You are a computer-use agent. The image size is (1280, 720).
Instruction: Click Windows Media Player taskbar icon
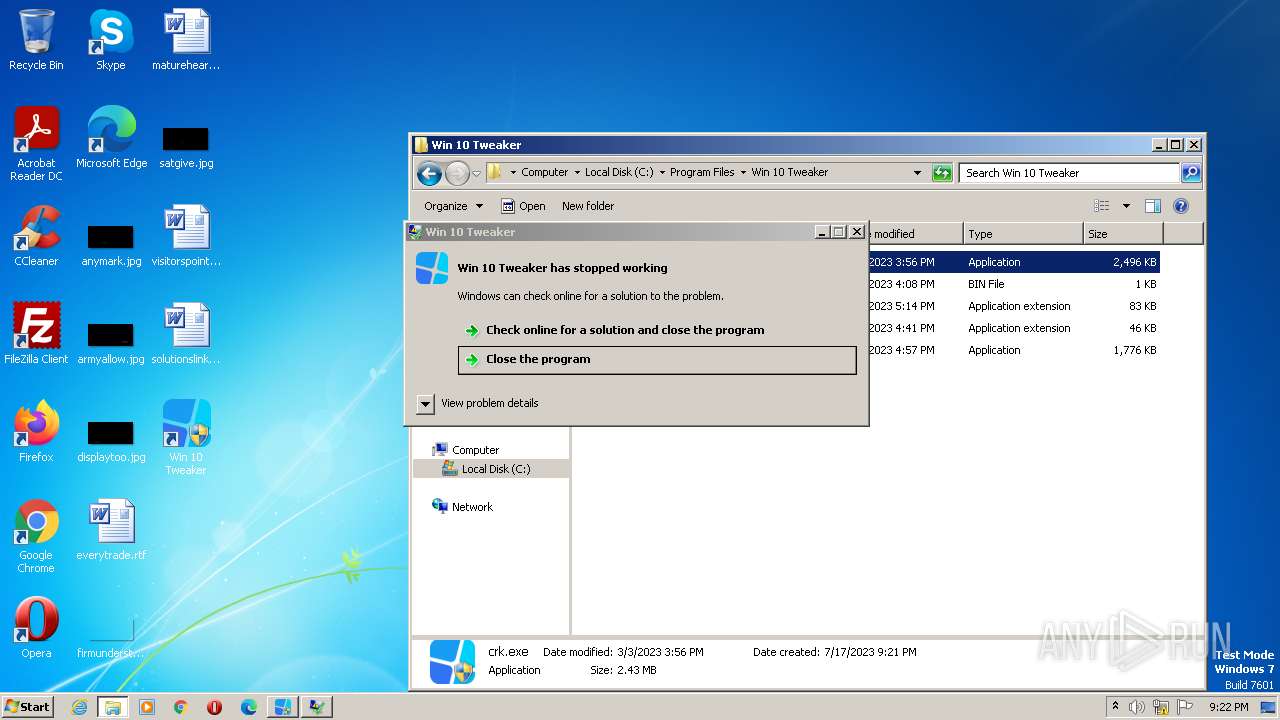(147, 707)
